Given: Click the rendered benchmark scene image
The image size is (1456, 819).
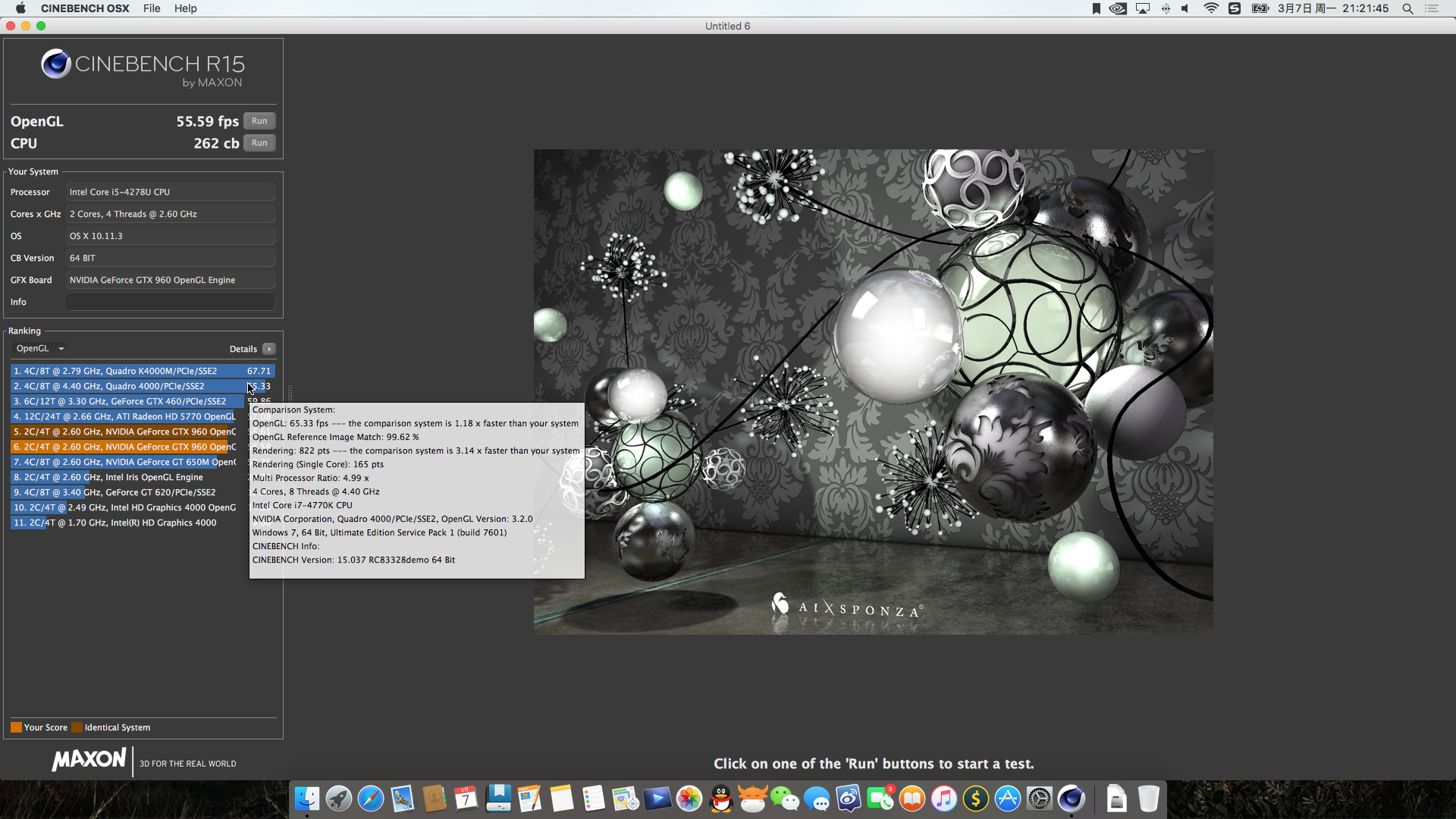Looking at the screenshot, I should pos(873,391).
